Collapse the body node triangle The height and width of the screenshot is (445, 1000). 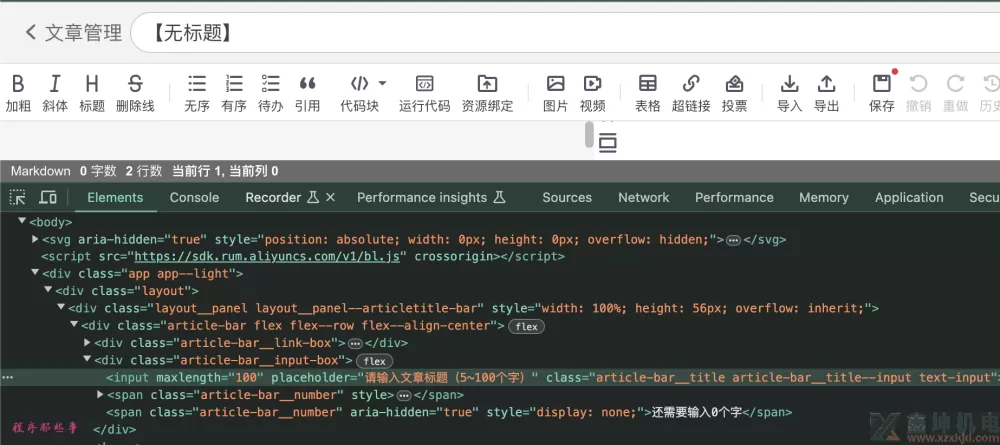22,221
